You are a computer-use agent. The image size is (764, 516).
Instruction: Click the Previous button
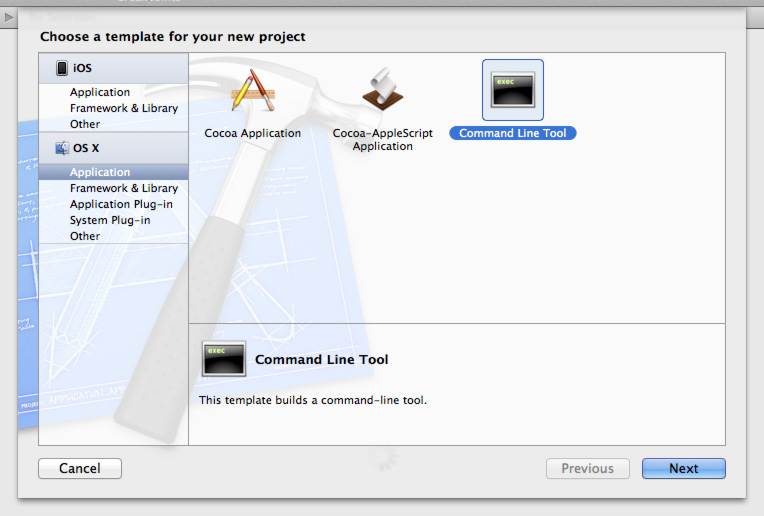point(587,468)
